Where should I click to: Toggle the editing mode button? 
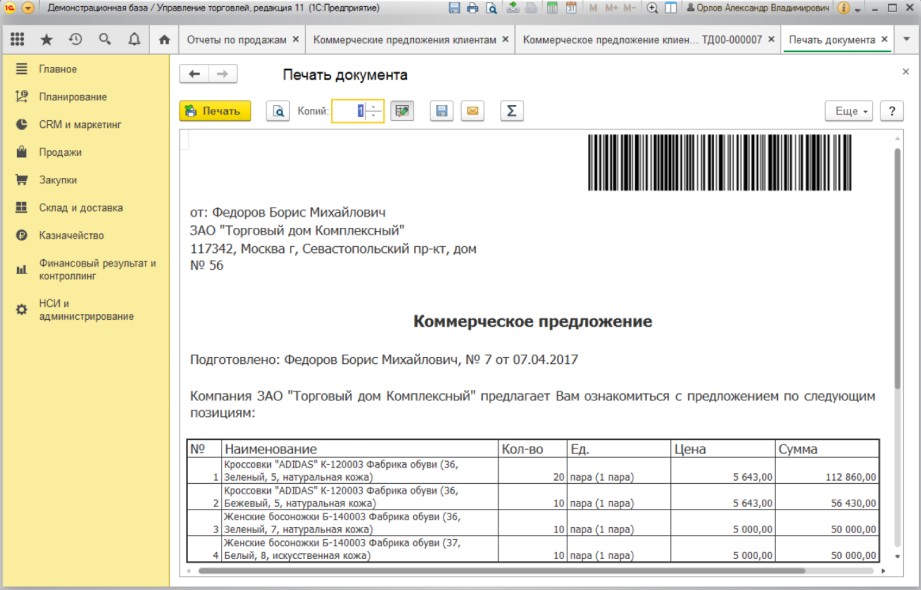point(402,110)
